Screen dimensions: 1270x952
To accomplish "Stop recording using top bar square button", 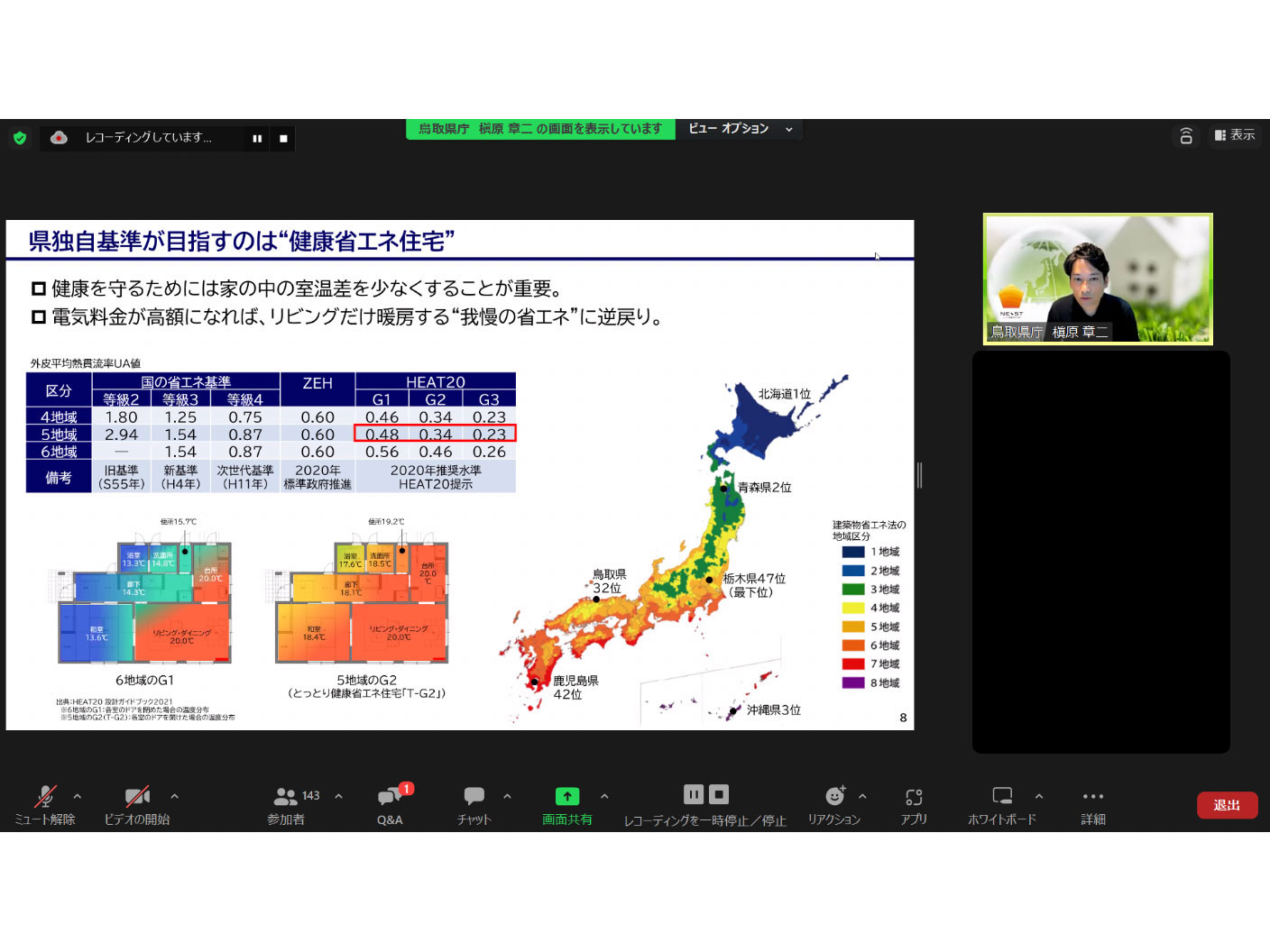I will pos(283,138).
